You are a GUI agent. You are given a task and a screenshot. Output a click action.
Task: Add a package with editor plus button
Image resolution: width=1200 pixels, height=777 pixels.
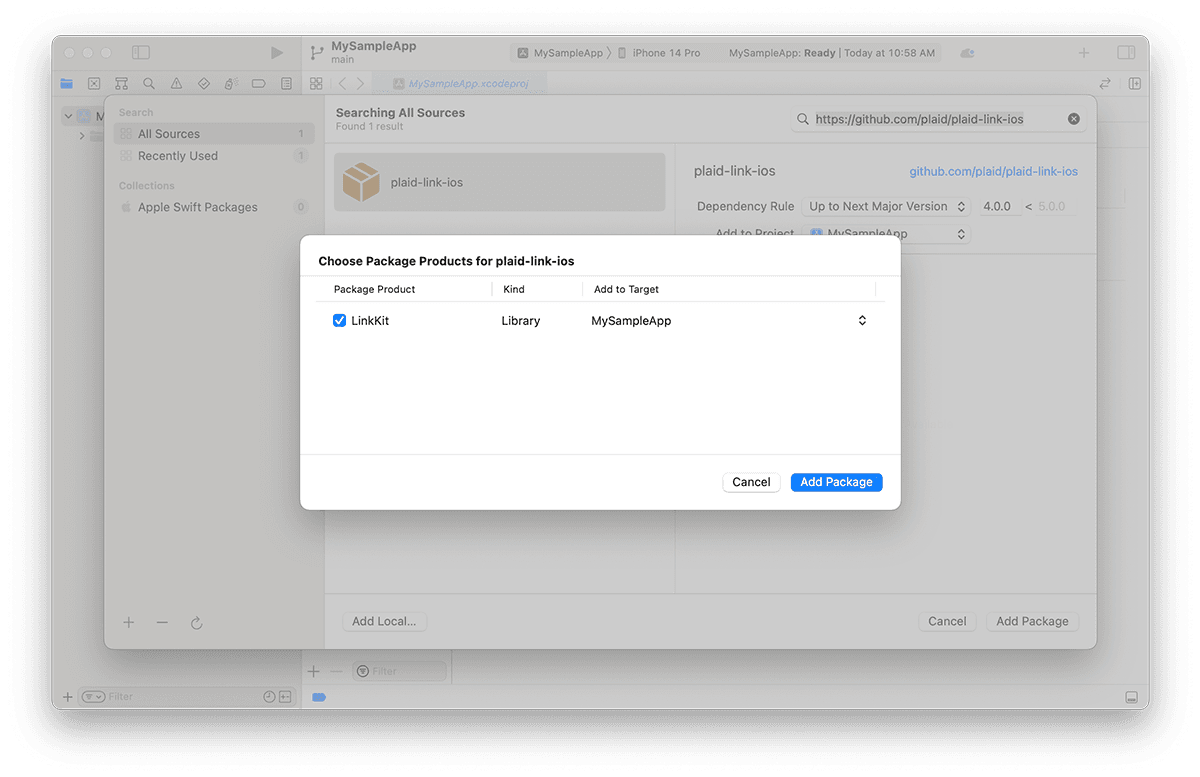click(x=313, y=671)
